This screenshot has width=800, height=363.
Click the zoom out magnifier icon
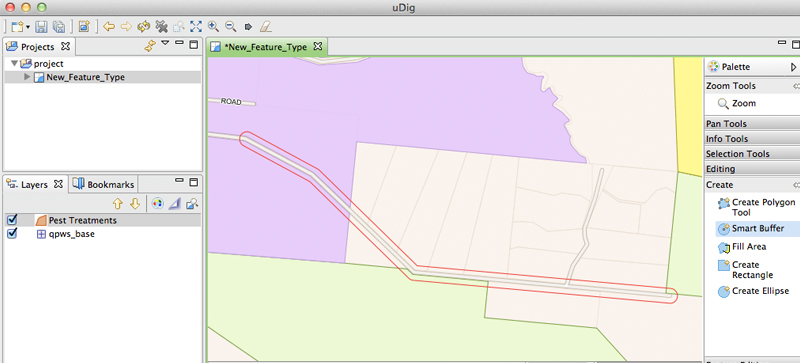pos(231,27)
